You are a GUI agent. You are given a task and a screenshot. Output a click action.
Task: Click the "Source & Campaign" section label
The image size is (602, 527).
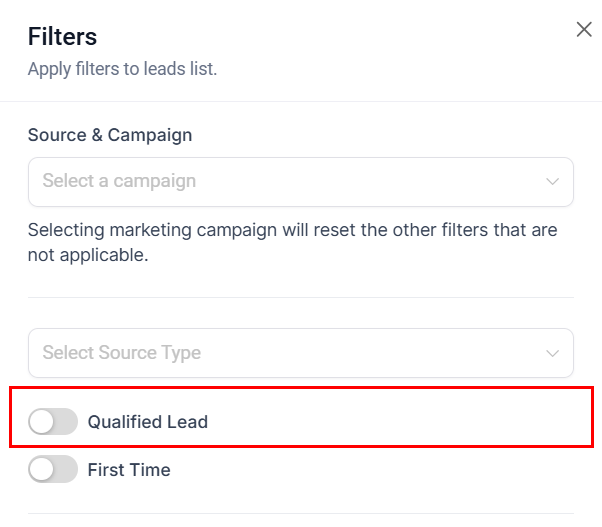(x=110, y=135)
